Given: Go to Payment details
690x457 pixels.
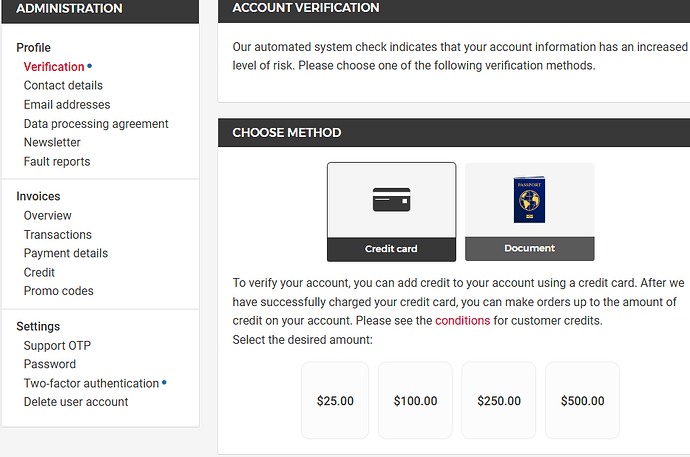Looking at the screenshot, I should click(x=66, y=253).
